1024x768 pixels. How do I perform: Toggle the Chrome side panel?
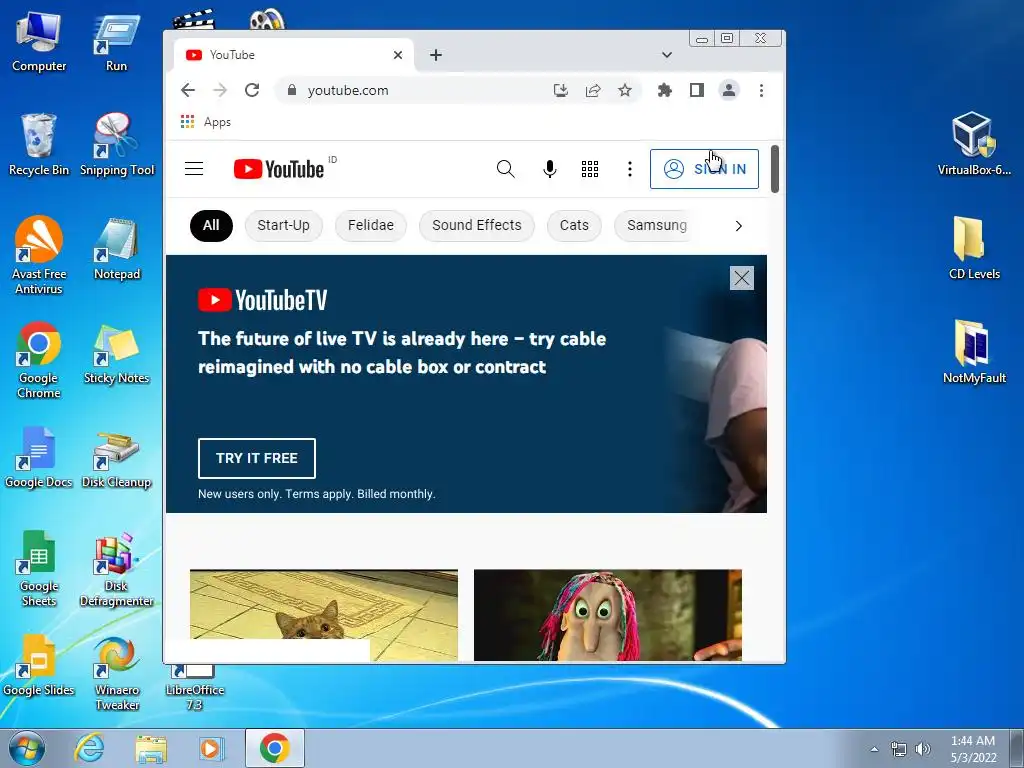point(697,90)
